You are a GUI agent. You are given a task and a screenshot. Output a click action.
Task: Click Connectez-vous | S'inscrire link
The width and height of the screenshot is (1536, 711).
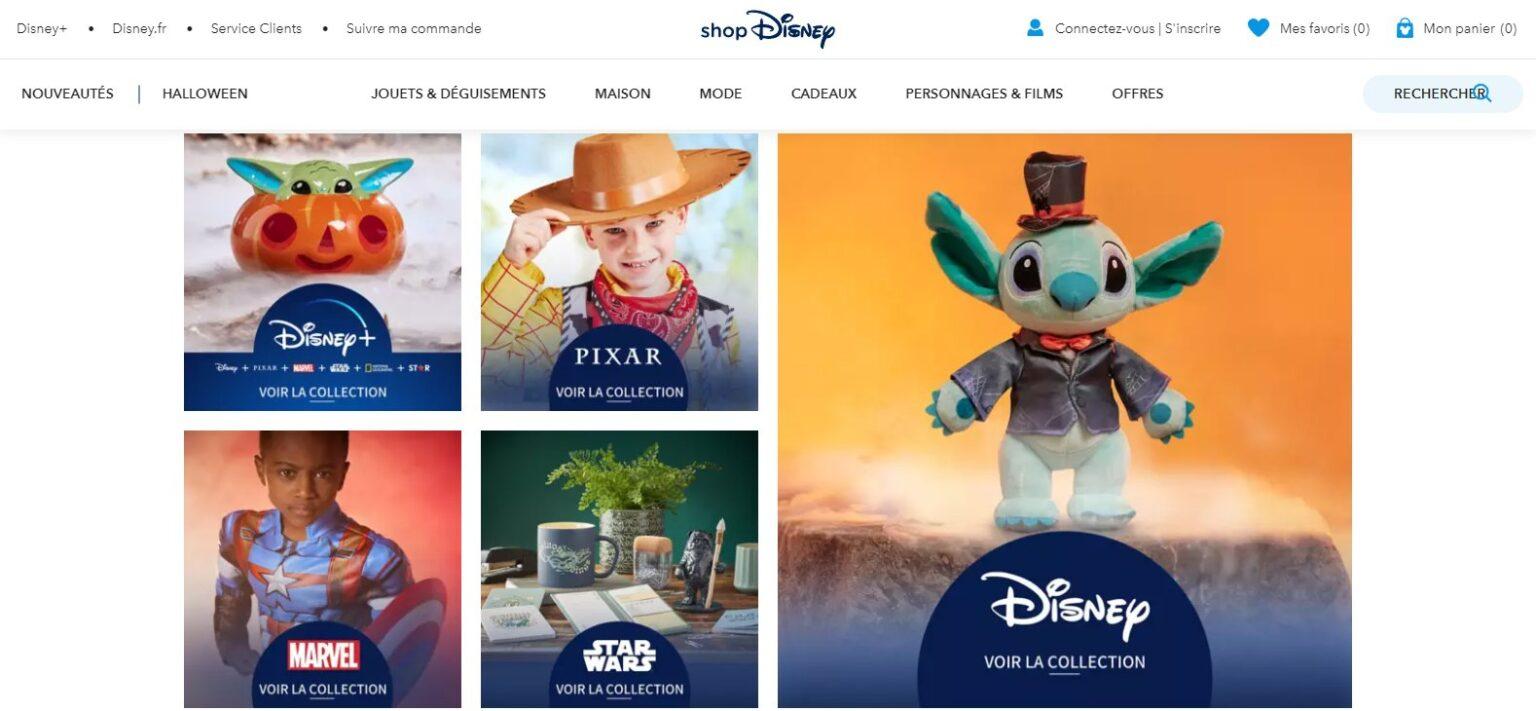point(1138,28)
